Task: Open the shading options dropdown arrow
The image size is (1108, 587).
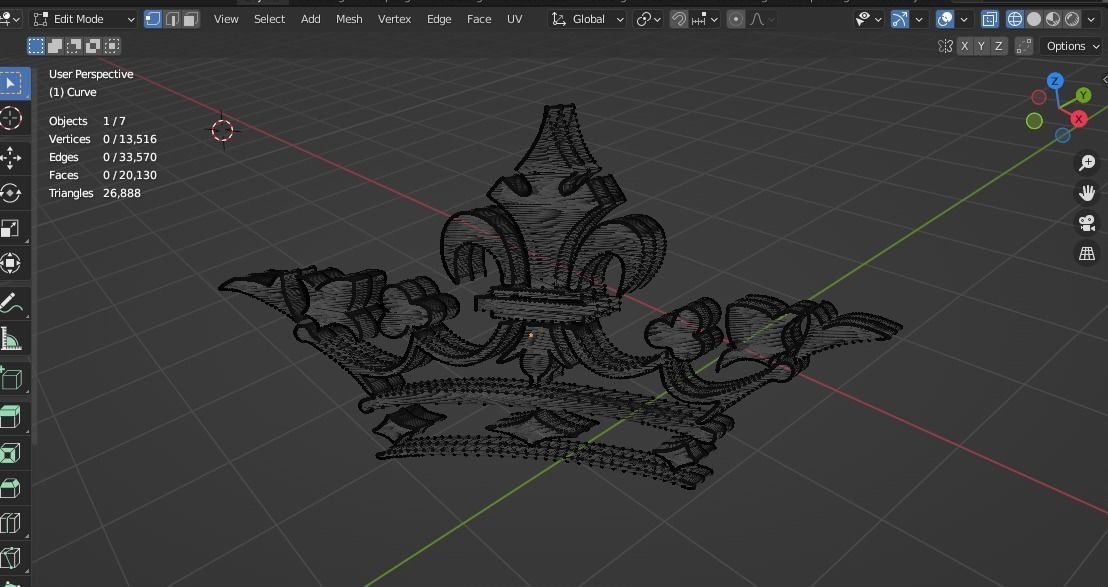Action: click(x=1092, y=19)
